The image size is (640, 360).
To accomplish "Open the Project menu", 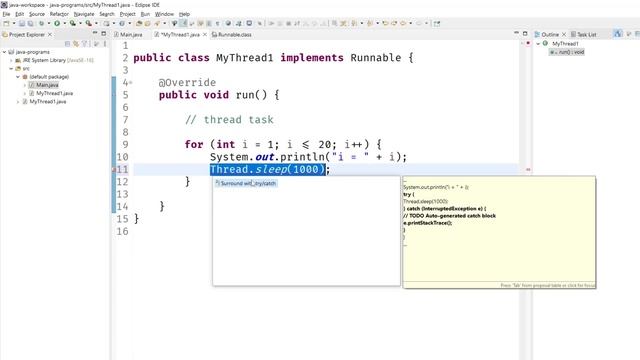I will [x=127, y=14].
